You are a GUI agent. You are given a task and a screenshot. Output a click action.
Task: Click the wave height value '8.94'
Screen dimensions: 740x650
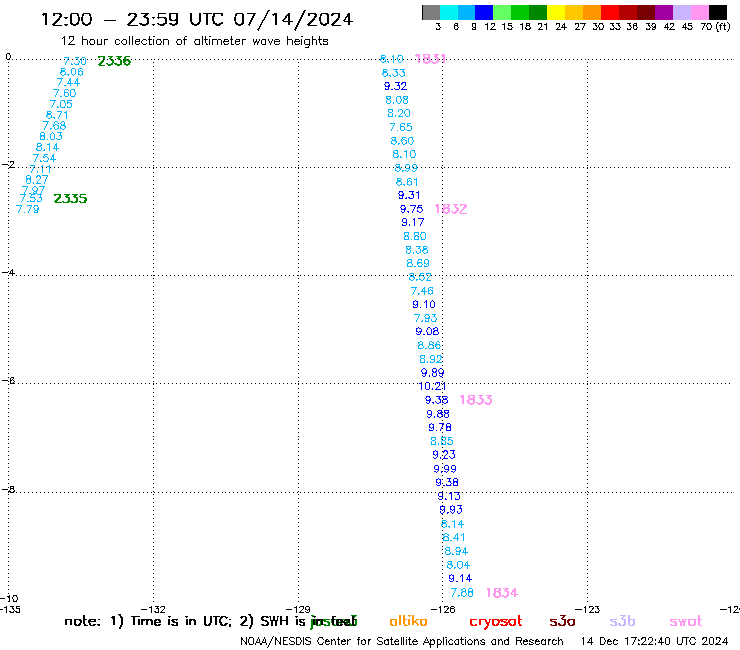(456, 551)
